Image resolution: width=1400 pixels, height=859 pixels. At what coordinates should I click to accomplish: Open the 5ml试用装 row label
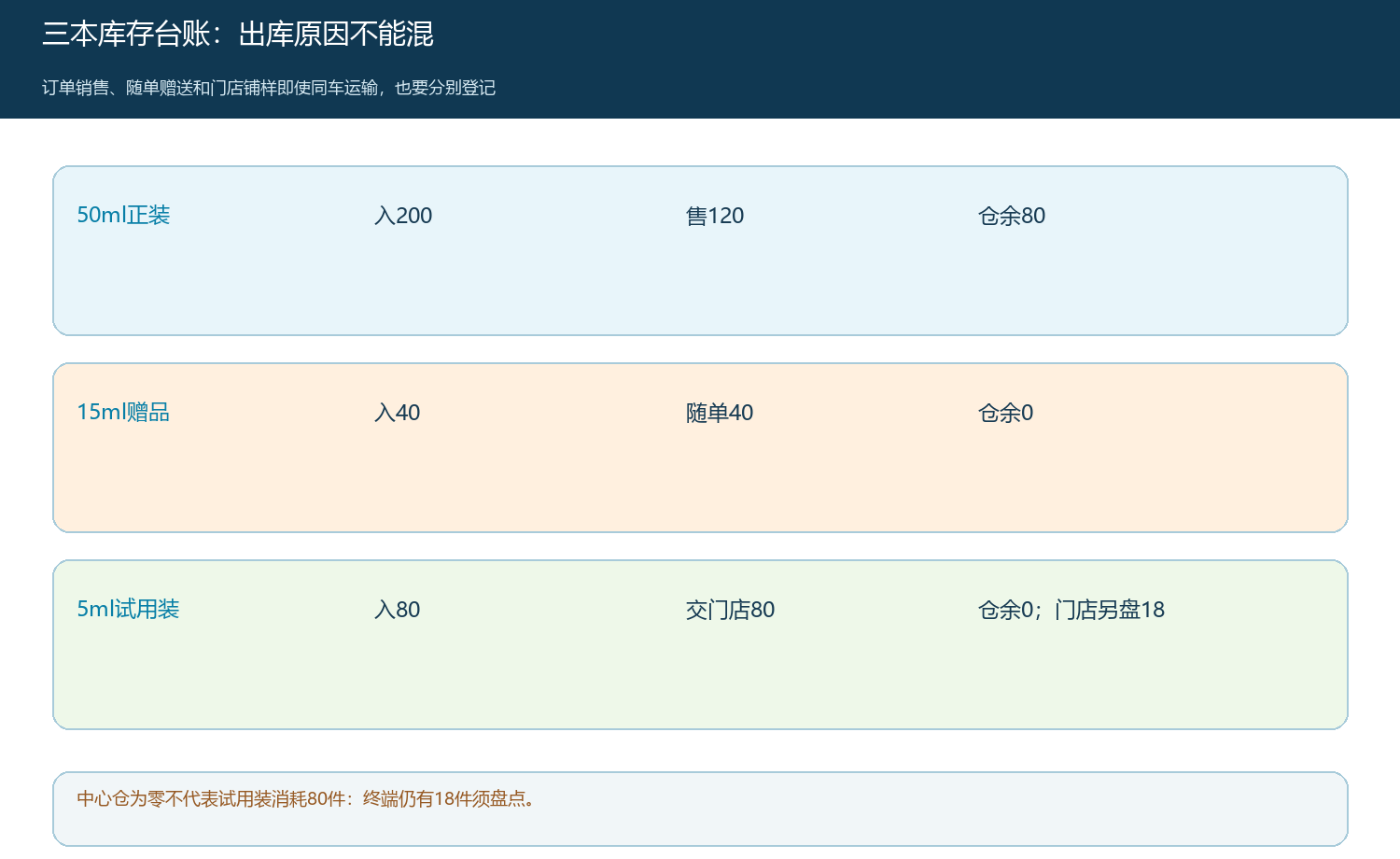coord(128,609)
